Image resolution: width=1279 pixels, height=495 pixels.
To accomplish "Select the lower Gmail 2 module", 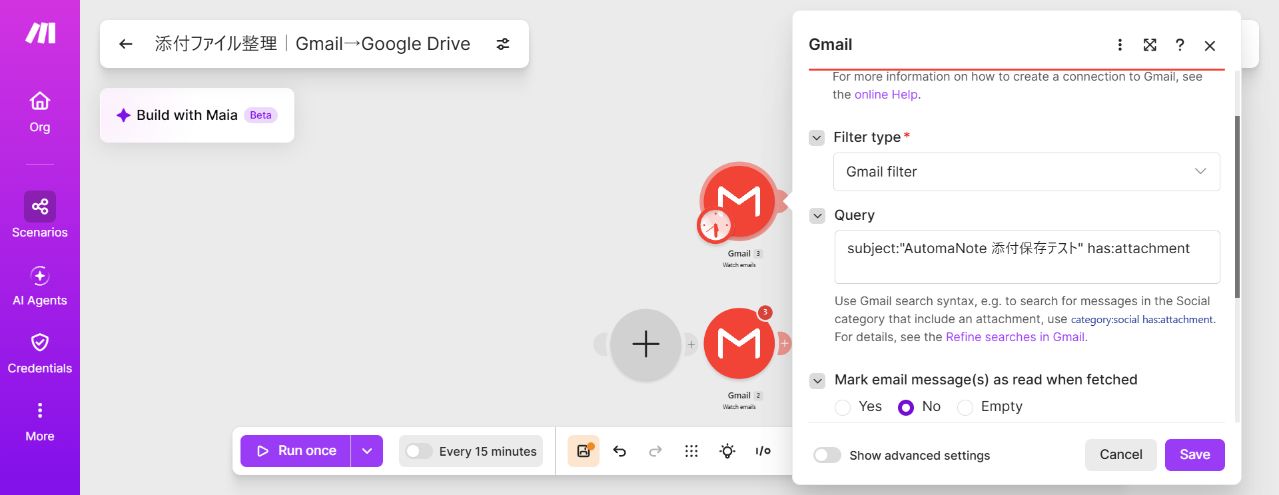I will [738, 343].
